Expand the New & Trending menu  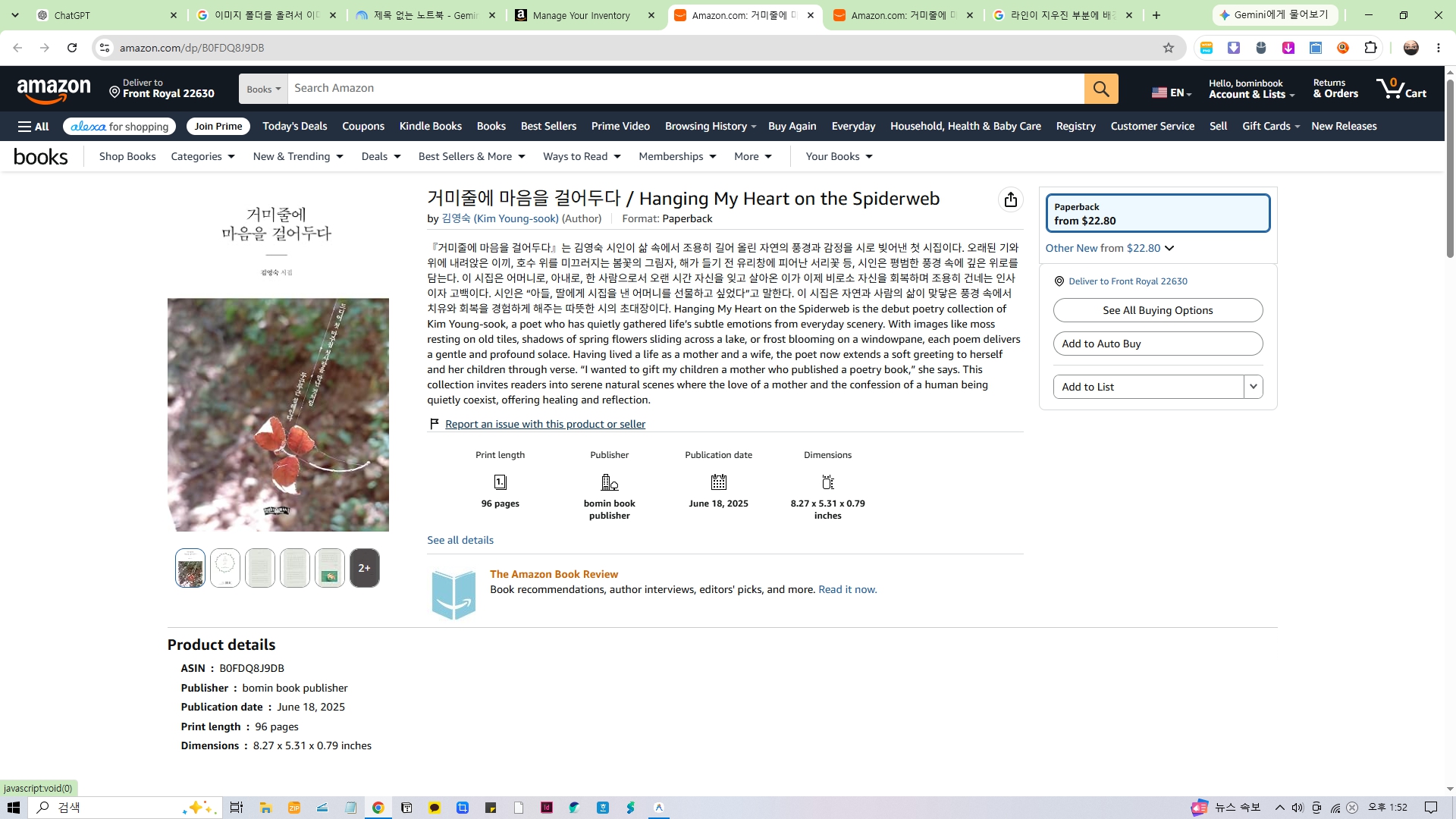pos(298,157)
